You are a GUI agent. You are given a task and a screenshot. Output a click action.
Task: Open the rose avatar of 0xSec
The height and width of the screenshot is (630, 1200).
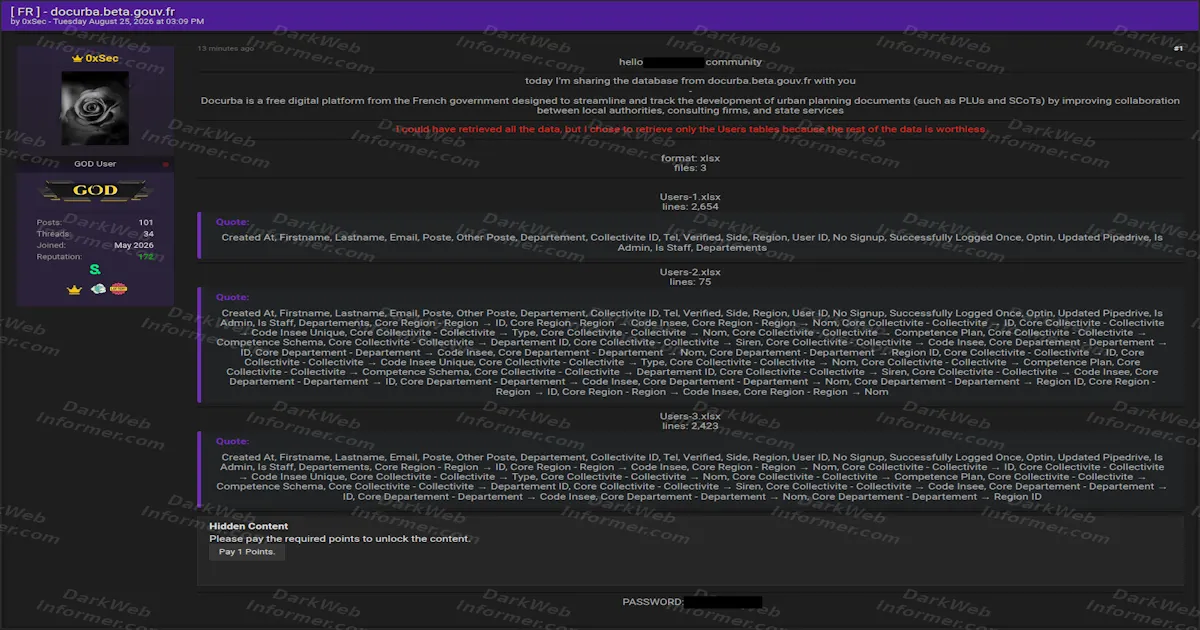point(95,107)
